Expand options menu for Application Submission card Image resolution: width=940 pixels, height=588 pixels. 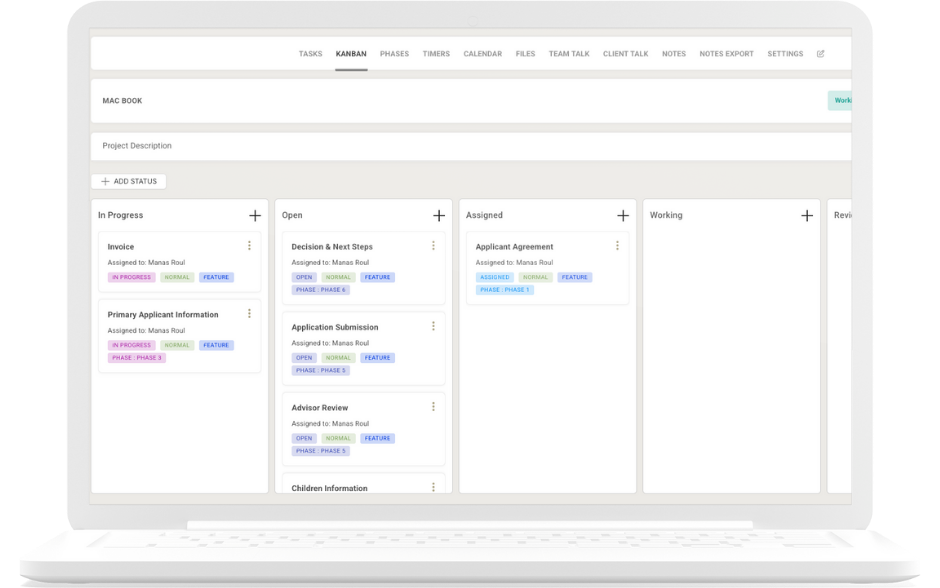[x=433, y=326]
